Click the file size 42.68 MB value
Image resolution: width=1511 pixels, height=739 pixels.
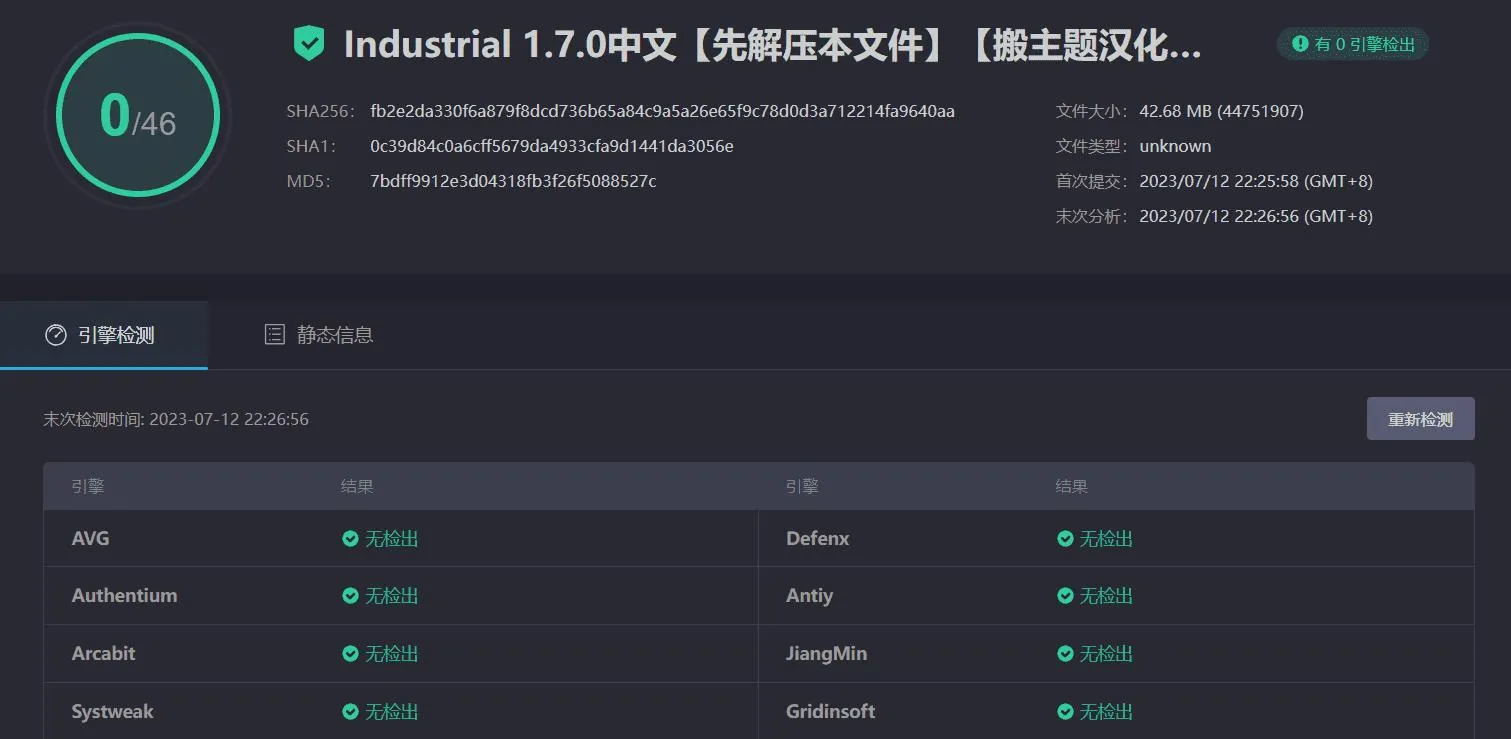[1221, 111]
